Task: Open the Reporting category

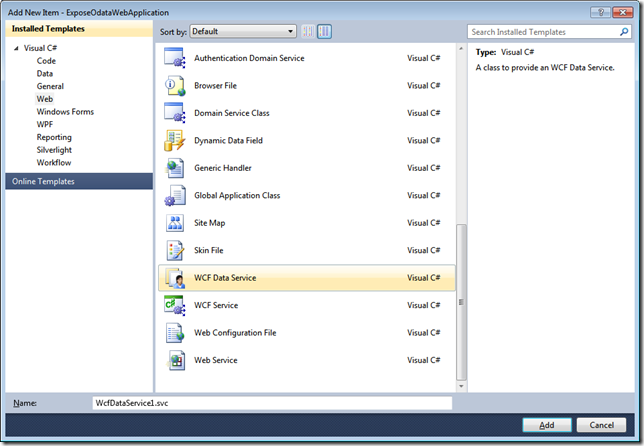Action: 54,137
